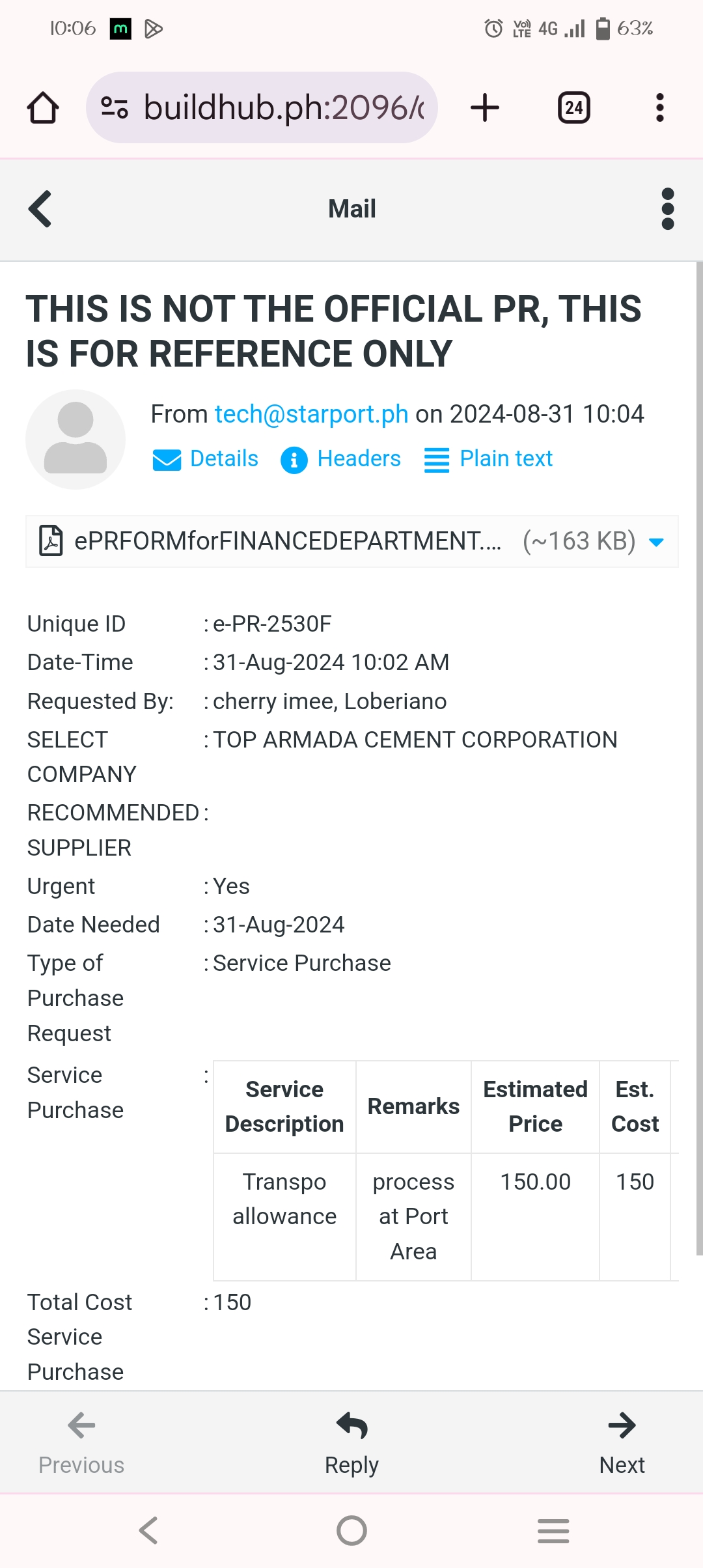Switch to Plain text view
This screenshot has height=1568, width=703.
tap(488, 459)
